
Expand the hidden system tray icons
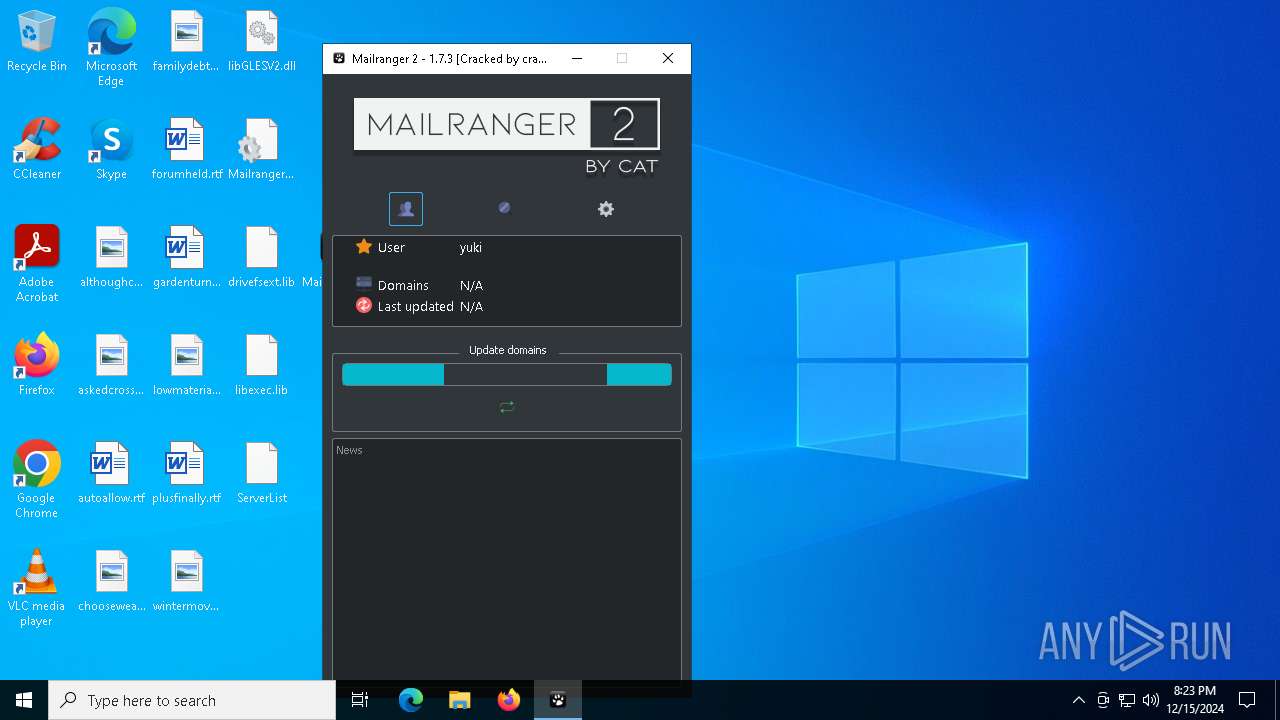click(1078, 700)
